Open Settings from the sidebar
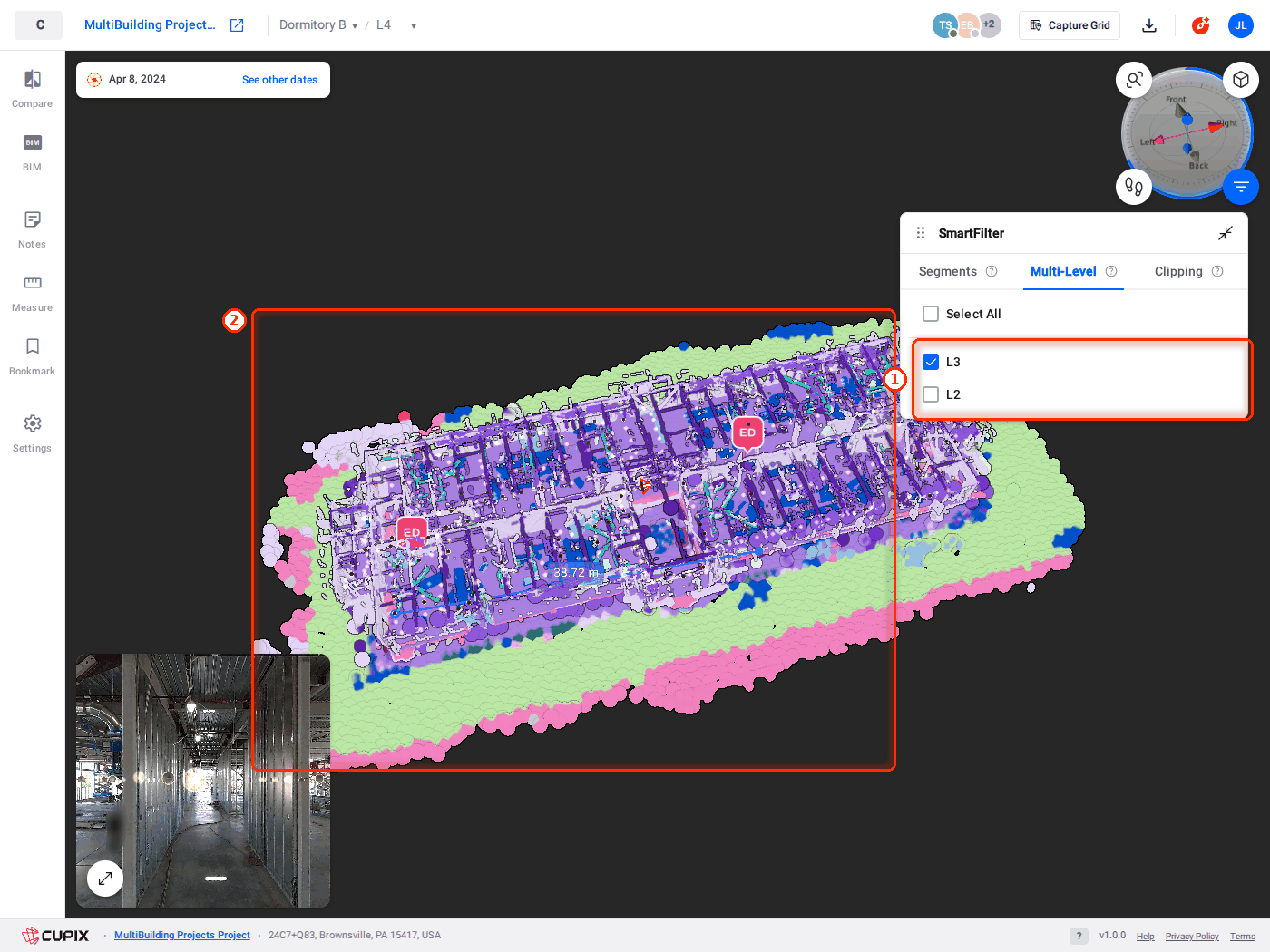Viewport: 1270px width, 952px height. click(33, 433)
